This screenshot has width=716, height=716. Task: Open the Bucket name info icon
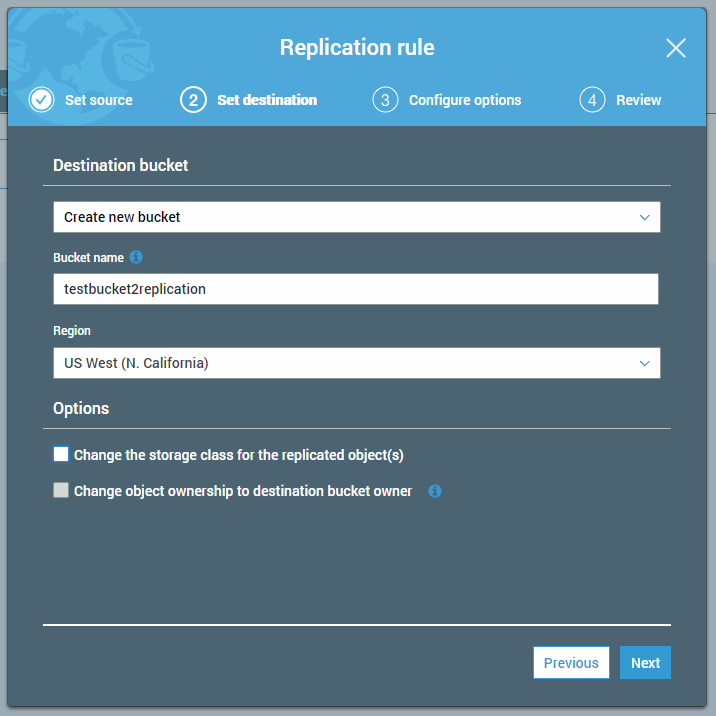point(136,257)
